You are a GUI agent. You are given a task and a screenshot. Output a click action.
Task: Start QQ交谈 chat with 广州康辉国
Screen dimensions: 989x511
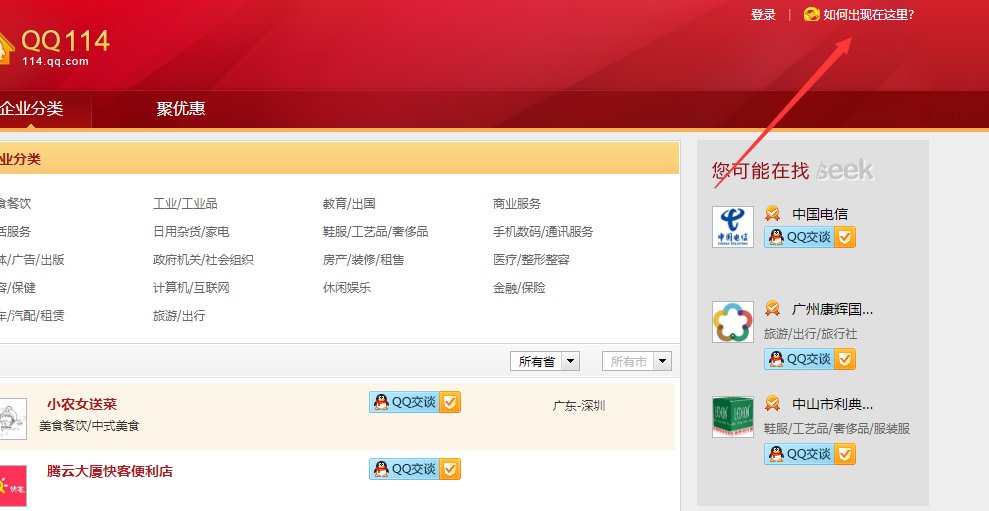coord(799,359)
